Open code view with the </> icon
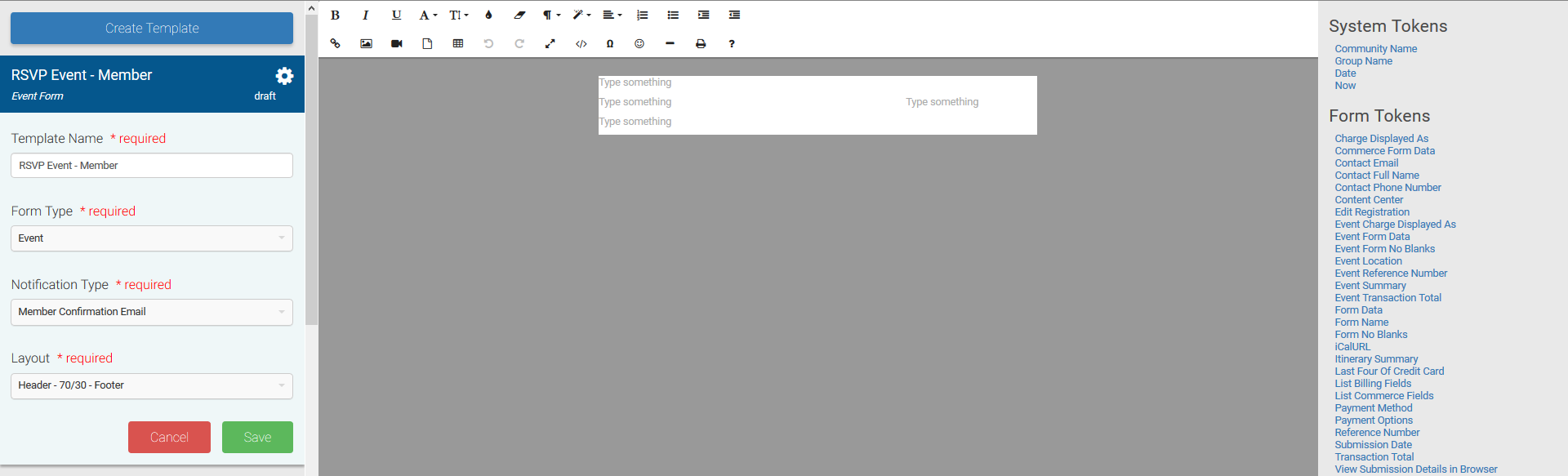This screenshot has width=1568, height=476. point(581,44)
